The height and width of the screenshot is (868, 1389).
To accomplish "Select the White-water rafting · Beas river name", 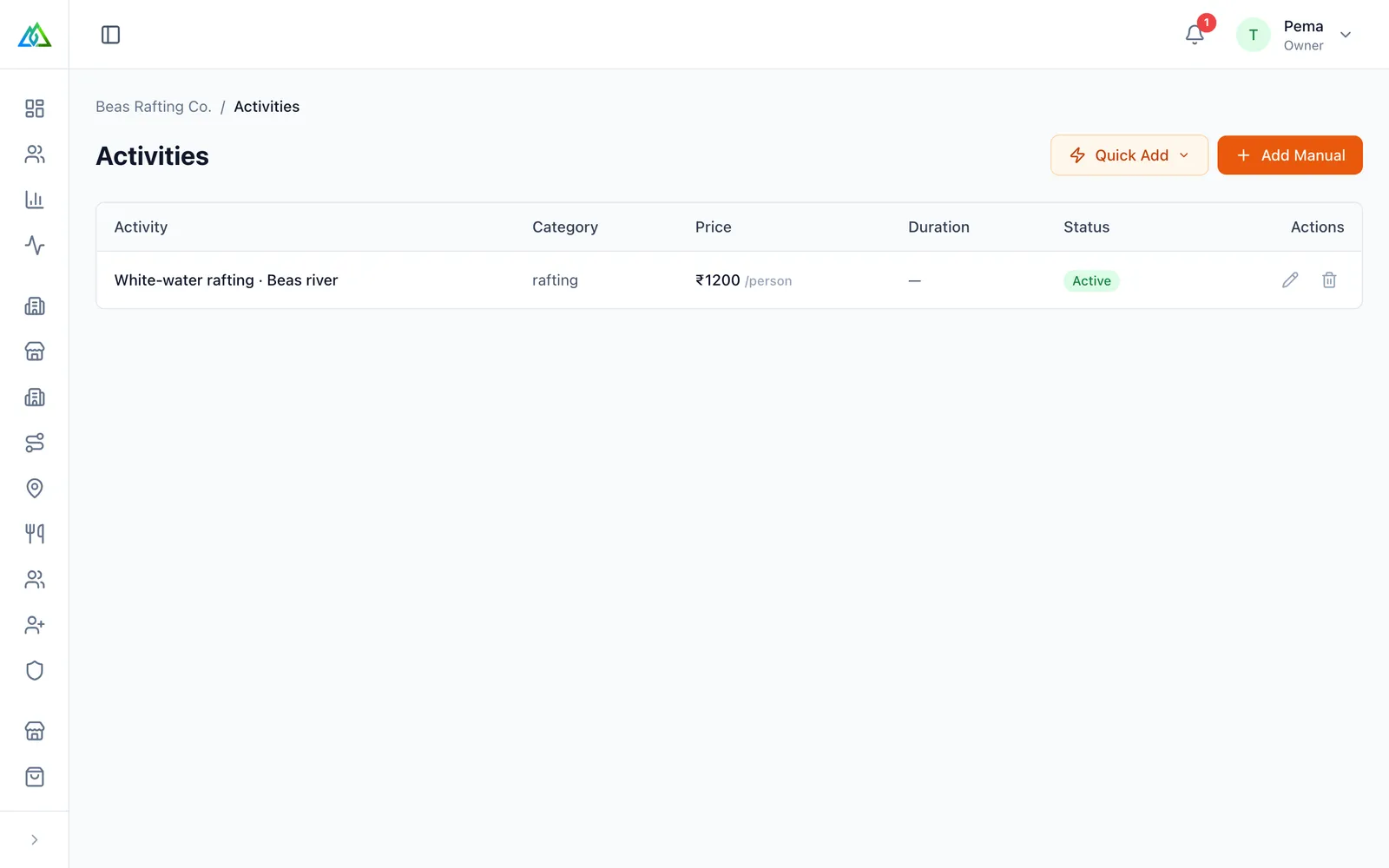I will click(x=226, y=280).
